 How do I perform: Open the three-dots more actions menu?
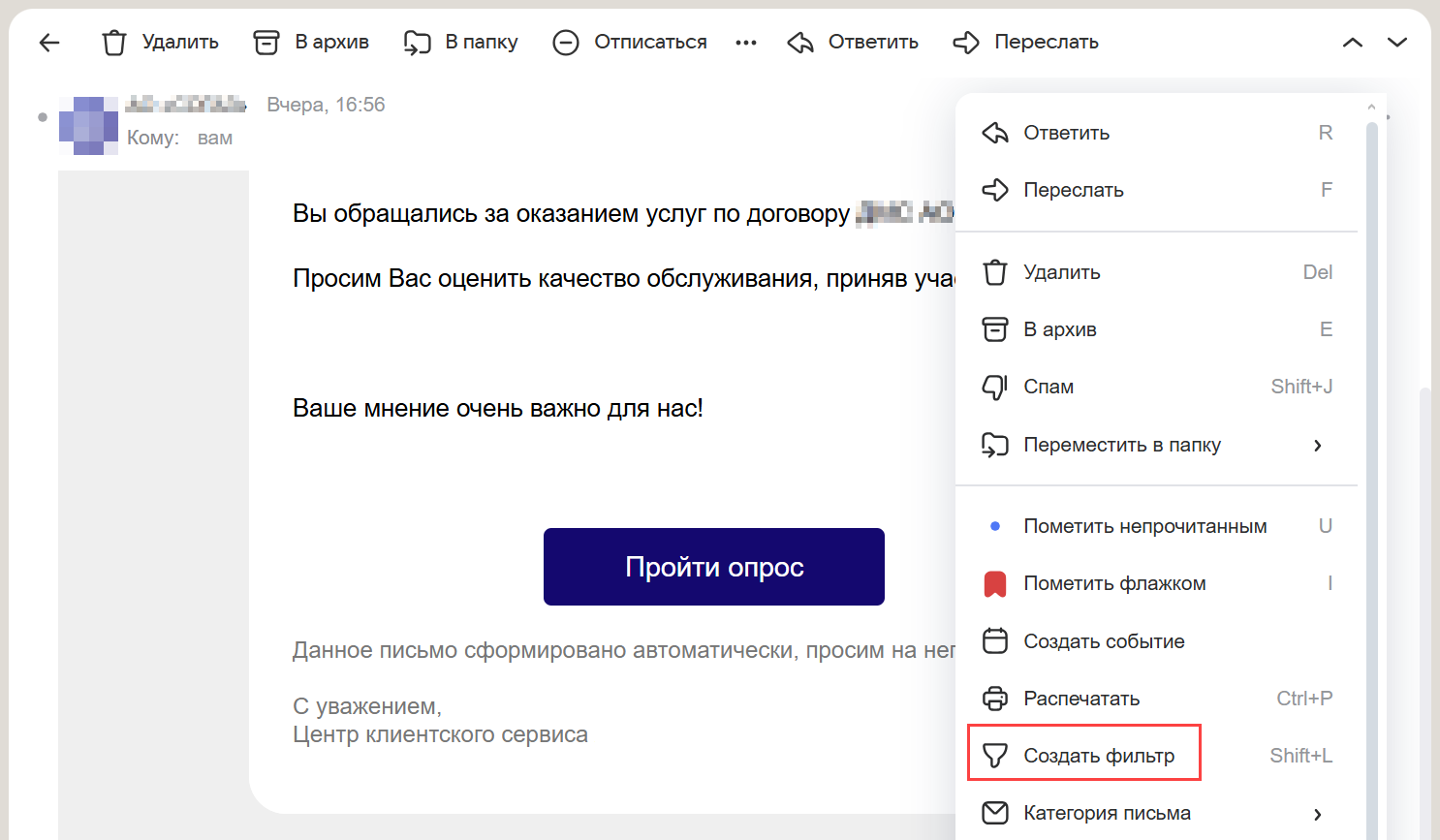746,43
